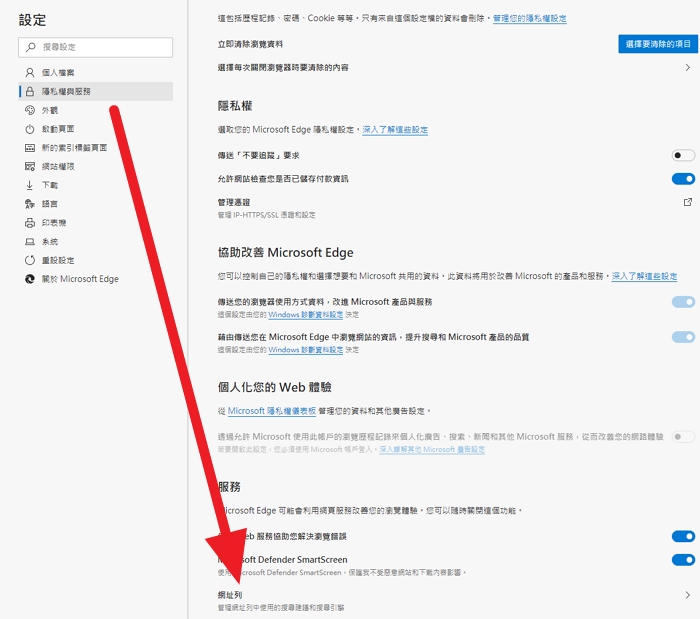Select 隱私權與服務 in sidebar
The height and width of the screenshot is (619, 700).
point(96,91)
